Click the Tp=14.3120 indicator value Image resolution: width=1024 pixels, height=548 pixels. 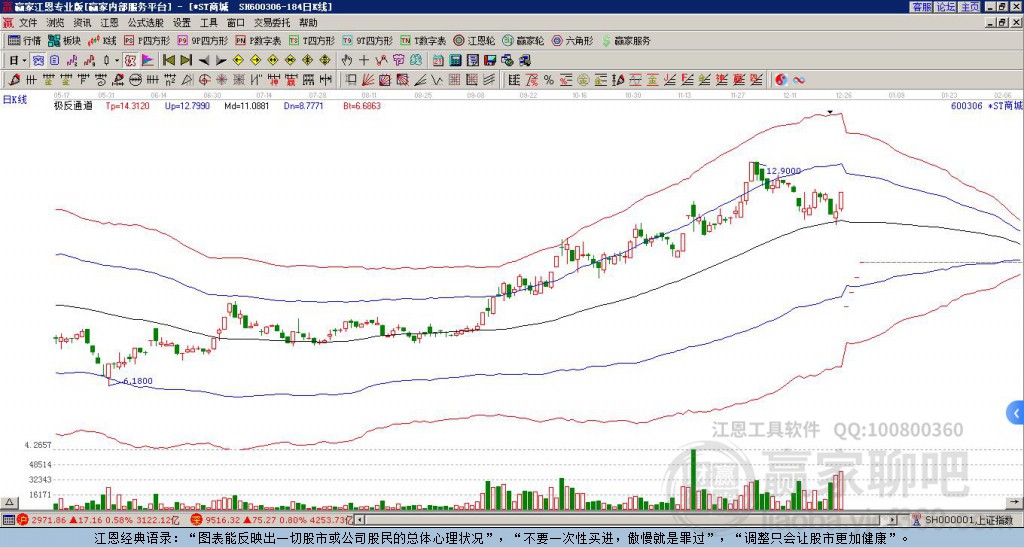[x=127, y=105]
